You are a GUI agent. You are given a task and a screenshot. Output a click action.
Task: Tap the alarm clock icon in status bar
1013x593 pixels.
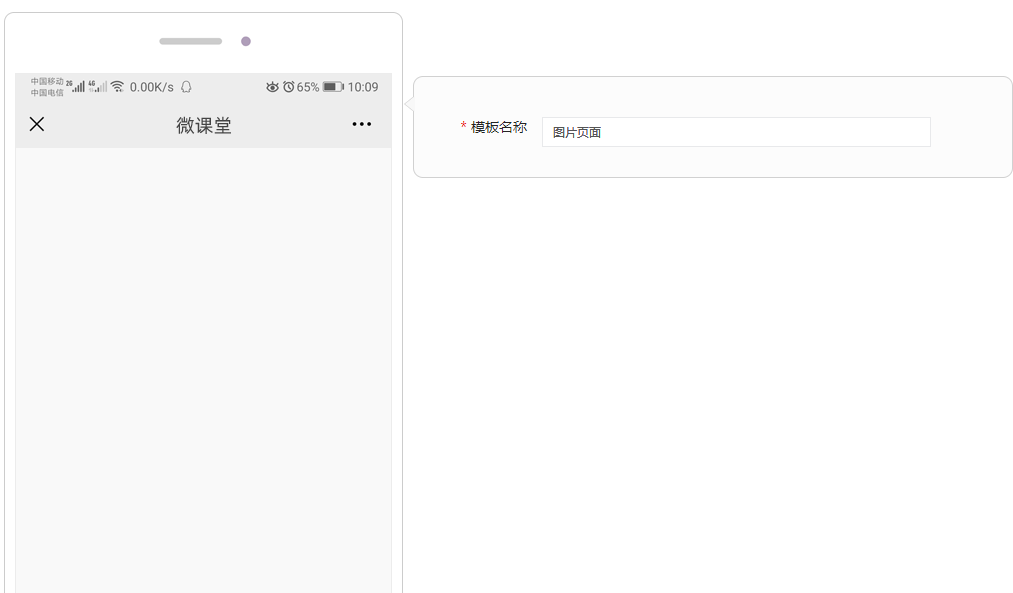289,87
